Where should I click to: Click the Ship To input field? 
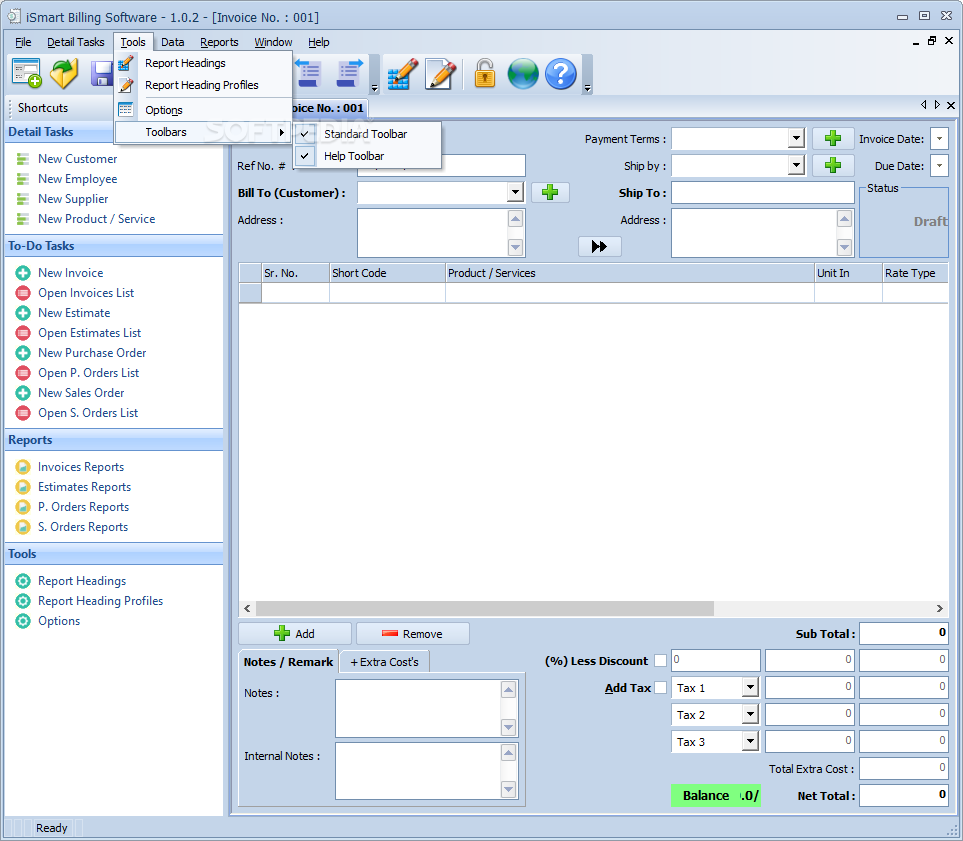763,192
